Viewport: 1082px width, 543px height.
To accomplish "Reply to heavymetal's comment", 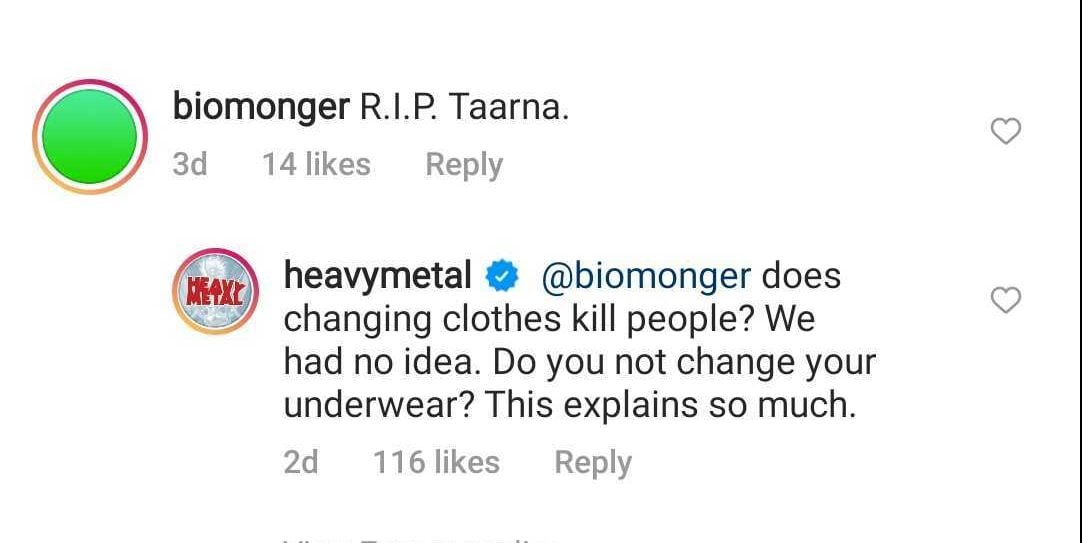I will click(593, 462).
